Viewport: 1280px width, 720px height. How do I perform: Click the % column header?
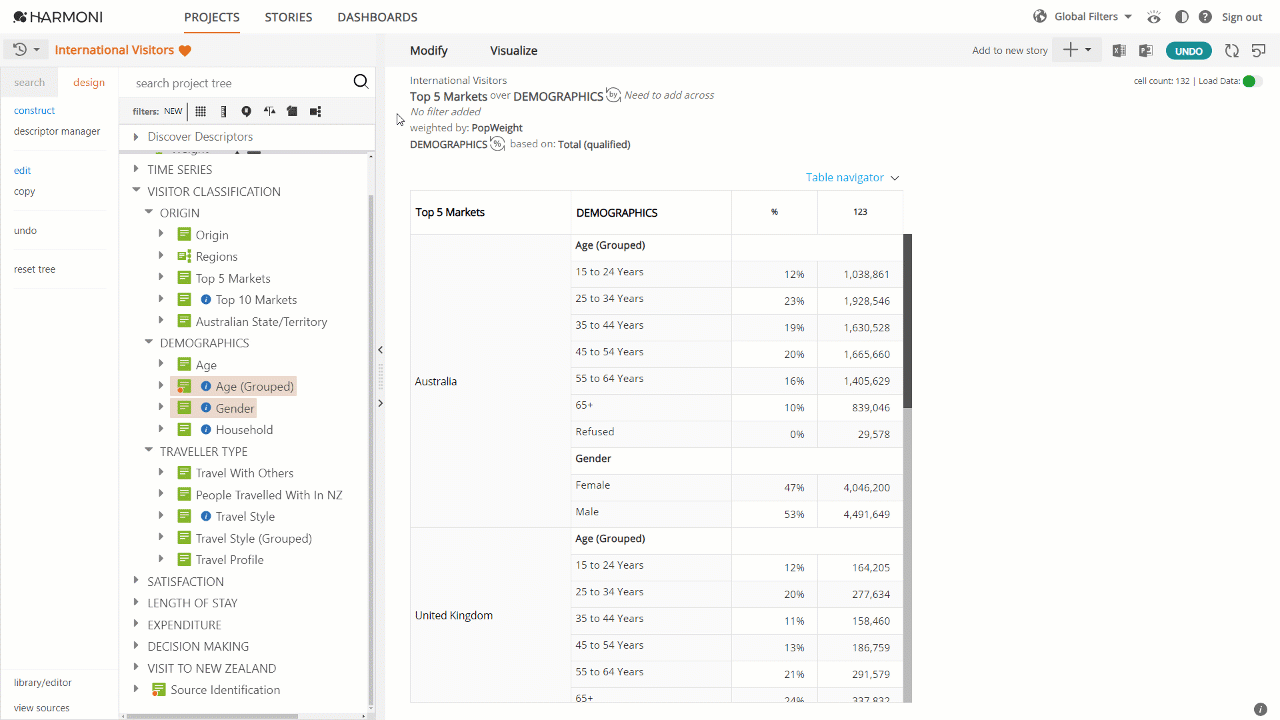tap(774, 212)
